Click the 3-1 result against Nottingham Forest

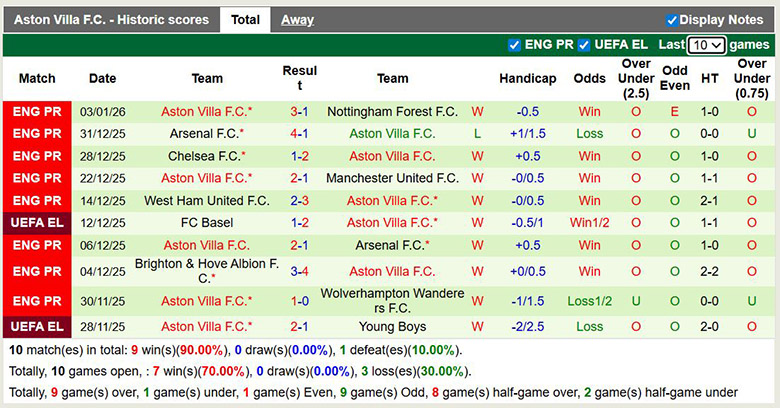299,111
